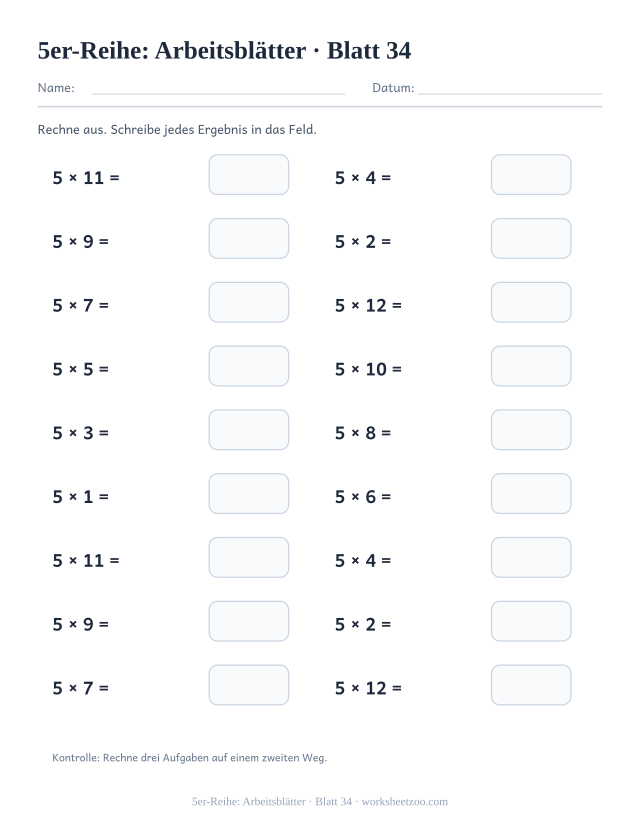Click the first 5 × 4 answer box
Viewport: 640px width, 829px height.
[531, 174]
